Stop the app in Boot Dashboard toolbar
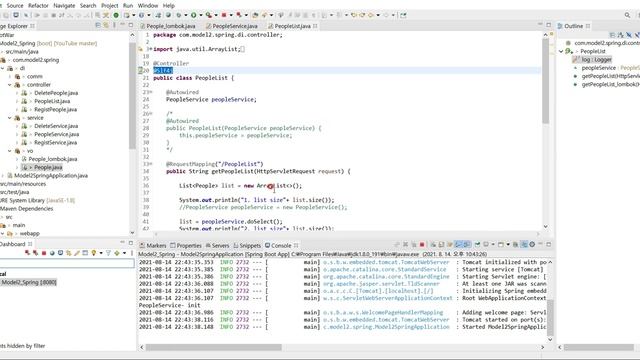This screenshot has width=640, height=360. click(x=44, y=253)
